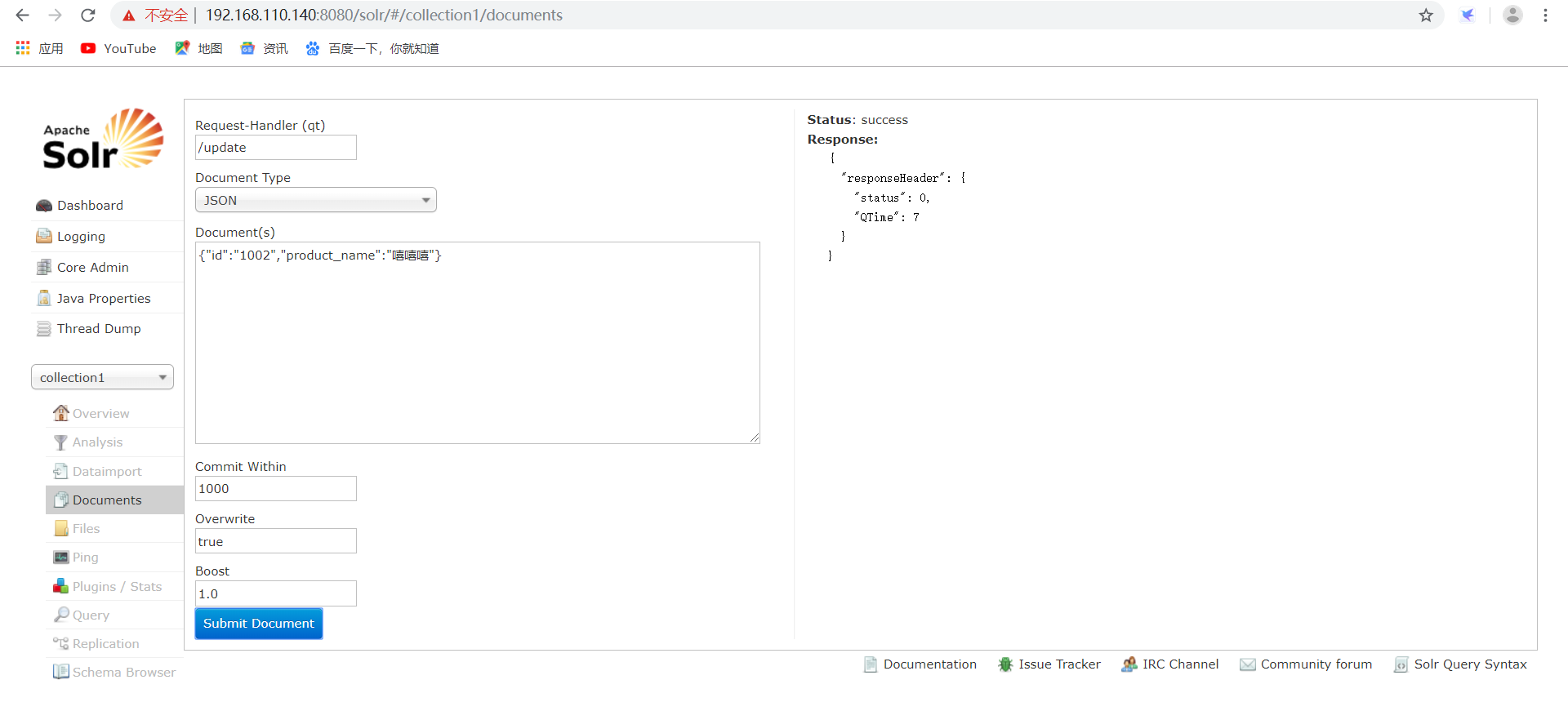The height and width of the screenshot is (702, 1568).
Task: Open the 百度一下 bookmark
Action: click(372, 49)
